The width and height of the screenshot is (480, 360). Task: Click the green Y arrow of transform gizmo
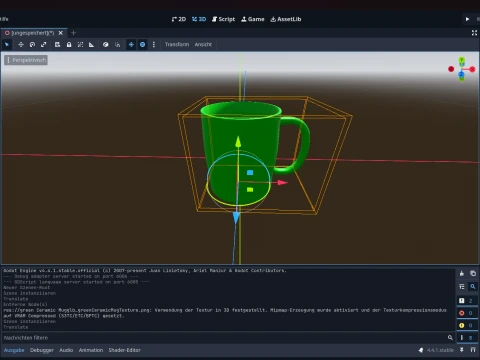pyautogui.click(x=238, y=141)
